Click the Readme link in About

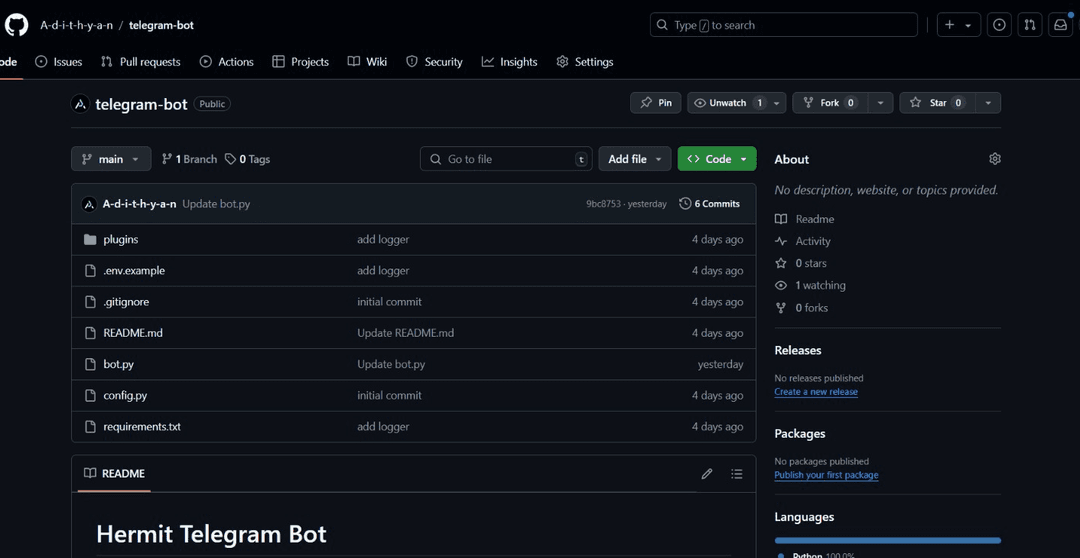point(804,219)
